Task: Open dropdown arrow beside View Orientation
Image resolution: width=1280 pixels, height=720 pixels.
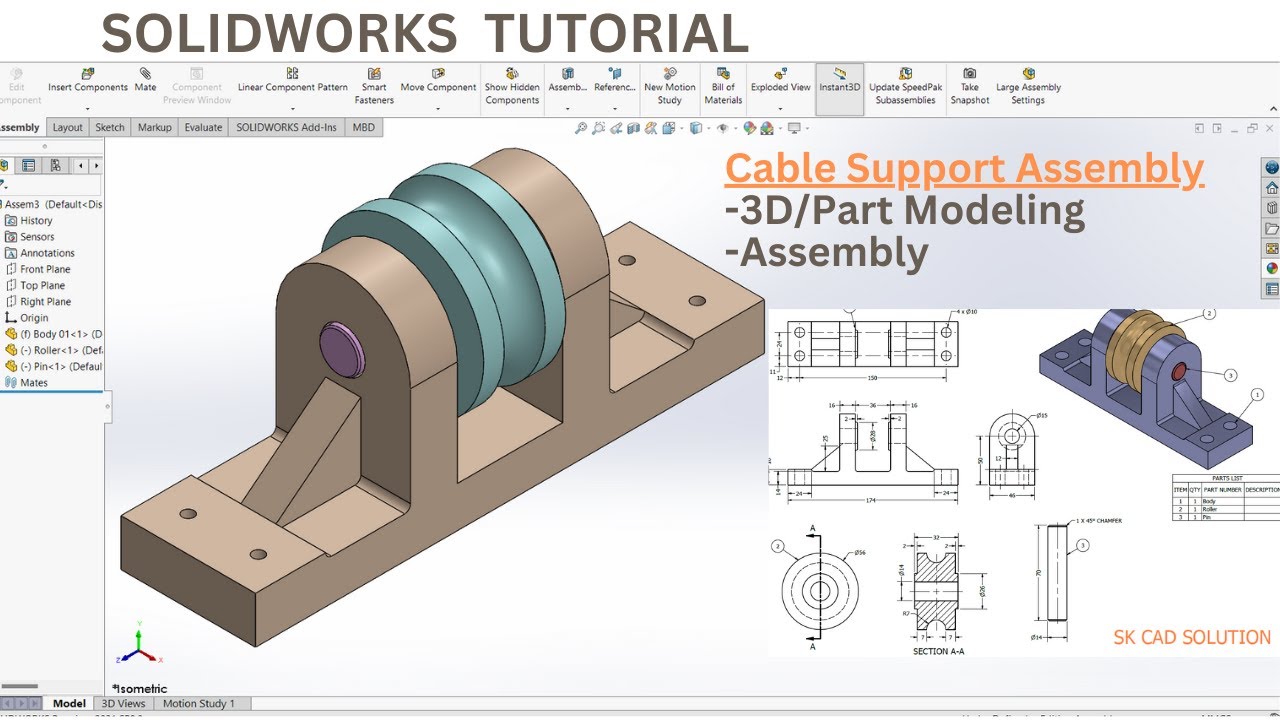Action: click(680, 129)
